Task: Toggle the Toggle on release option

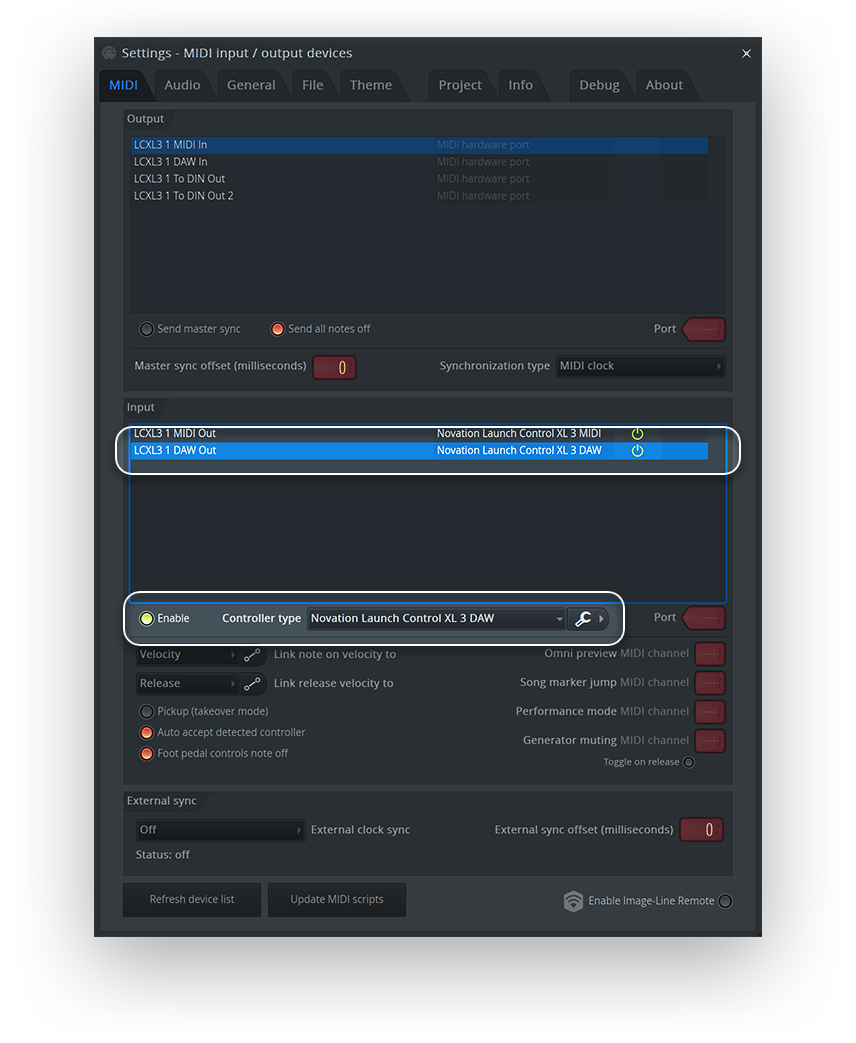Action: click(x=689, y=762)
